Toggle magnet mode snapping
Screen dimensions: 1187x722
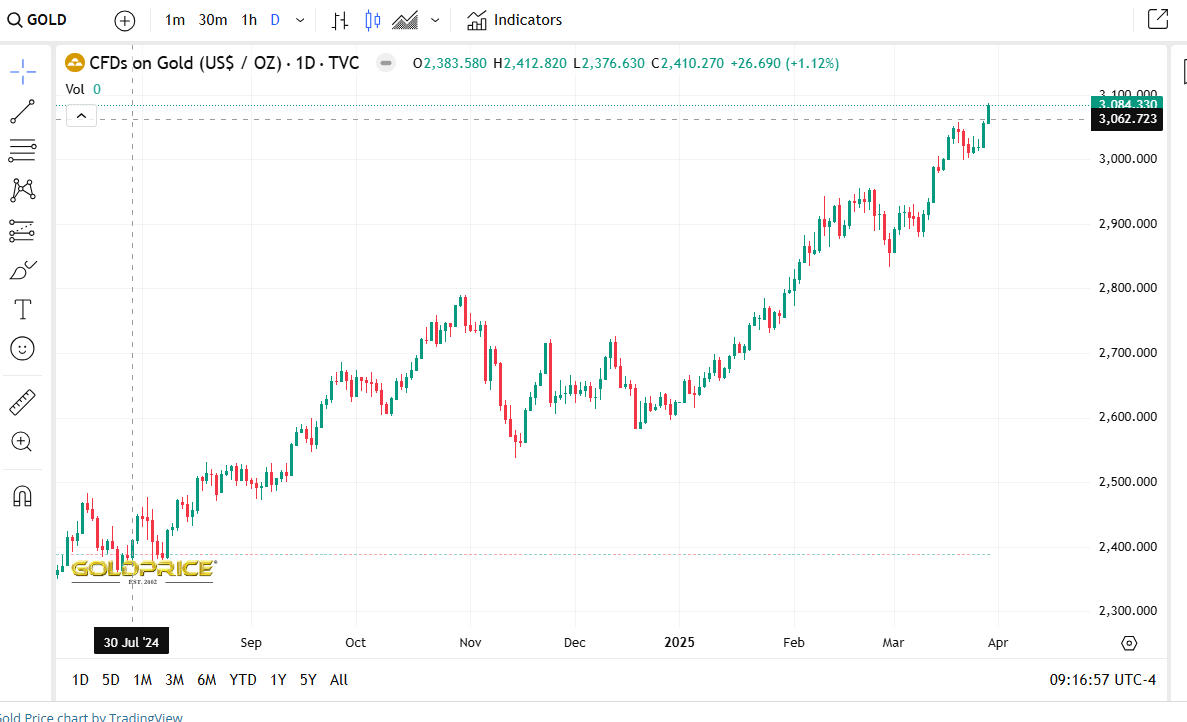pyautogui.click(x=23, y=495)
